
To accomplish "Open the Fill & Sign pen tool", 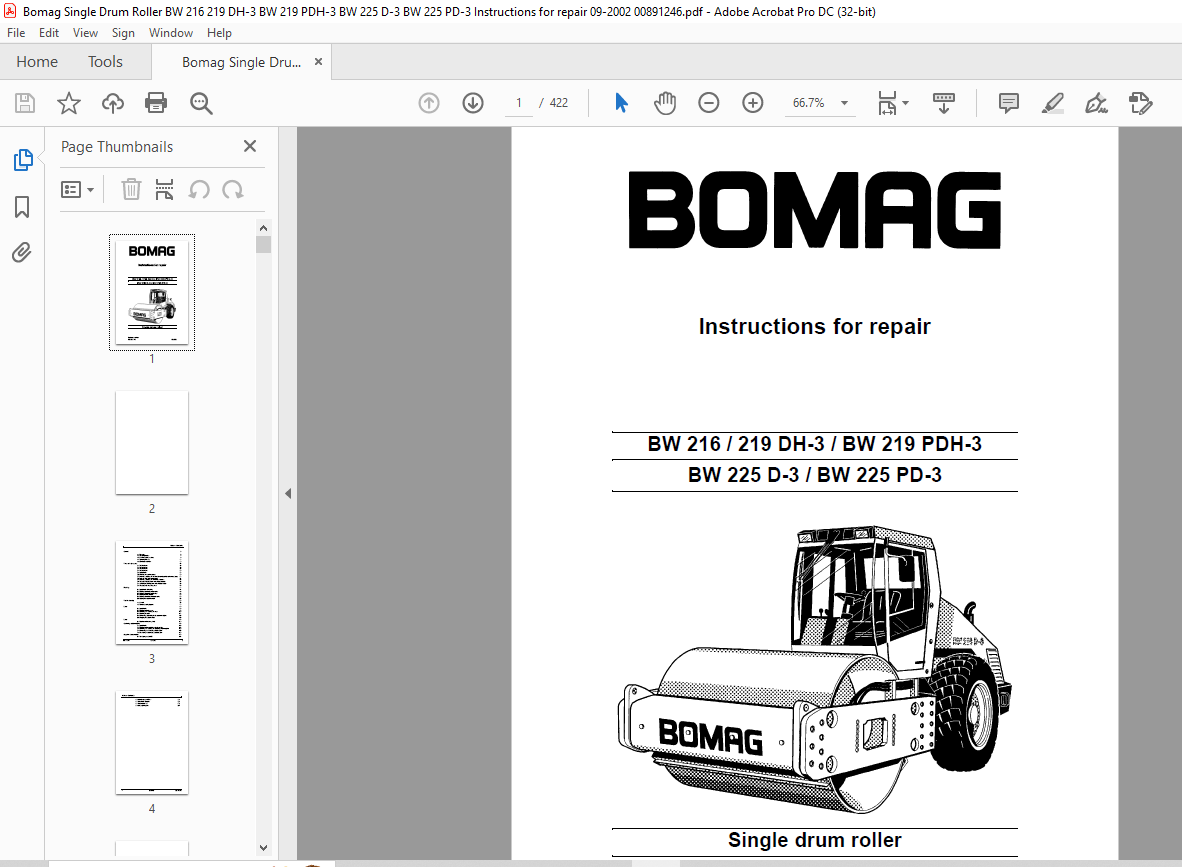I will [x=1096, y=103].
